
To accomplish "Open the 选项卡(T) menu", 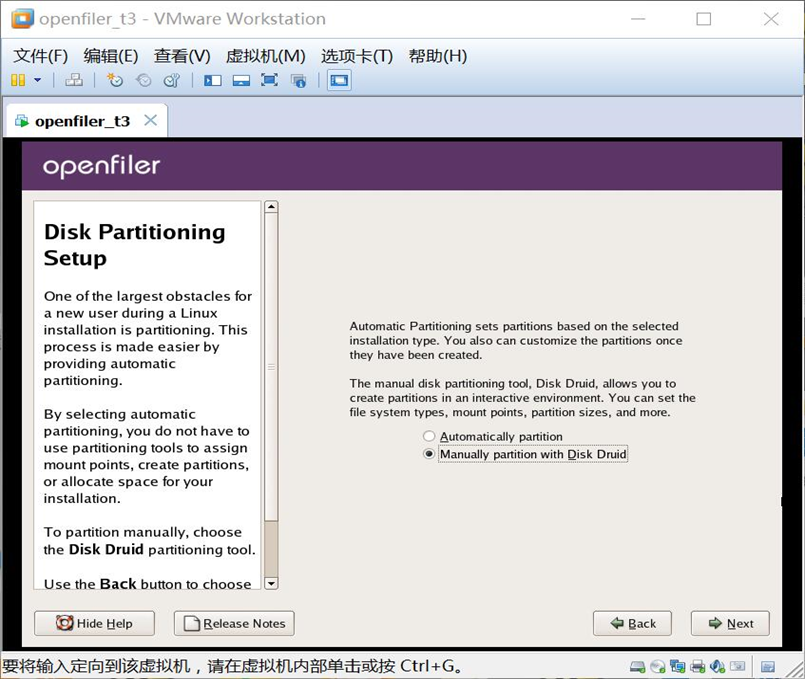I will click(x=357, y=55).
